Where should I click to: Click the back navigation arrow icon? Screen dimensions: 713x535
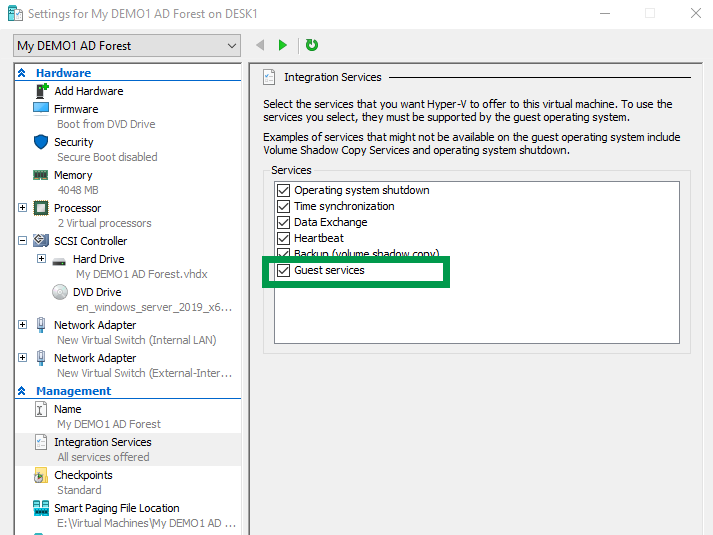[261, 45]
